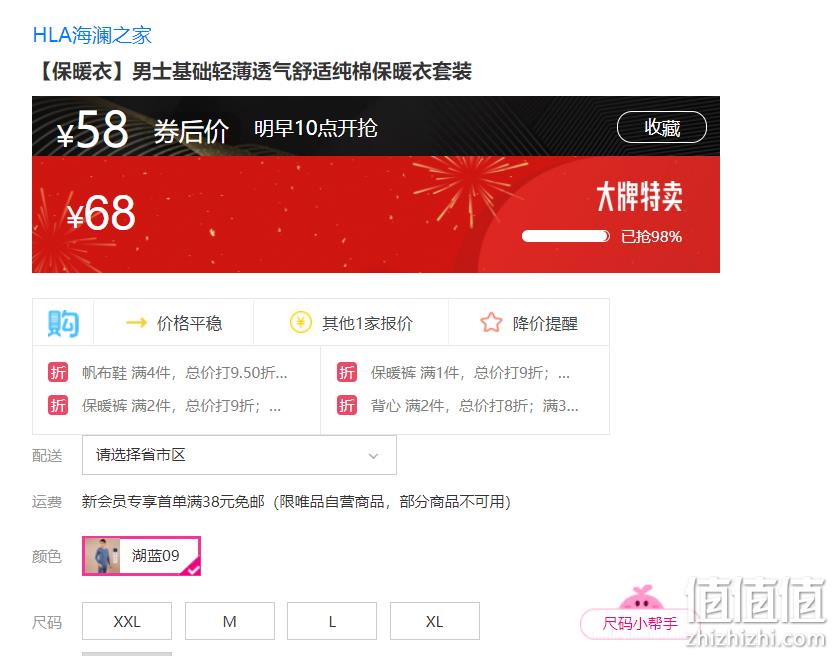This screenshot has height=656, width=835.
Task: Select size XXL
Action: pyautogui.click(x=127, y=621)
